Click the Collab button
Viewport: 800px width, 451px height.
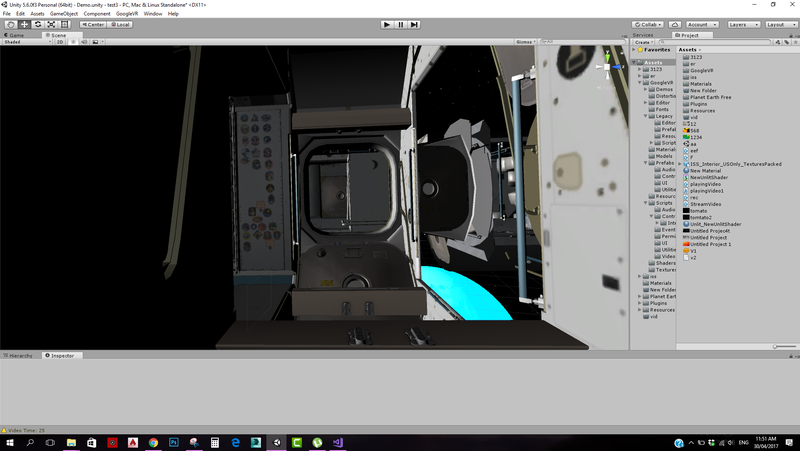[647, 24]
